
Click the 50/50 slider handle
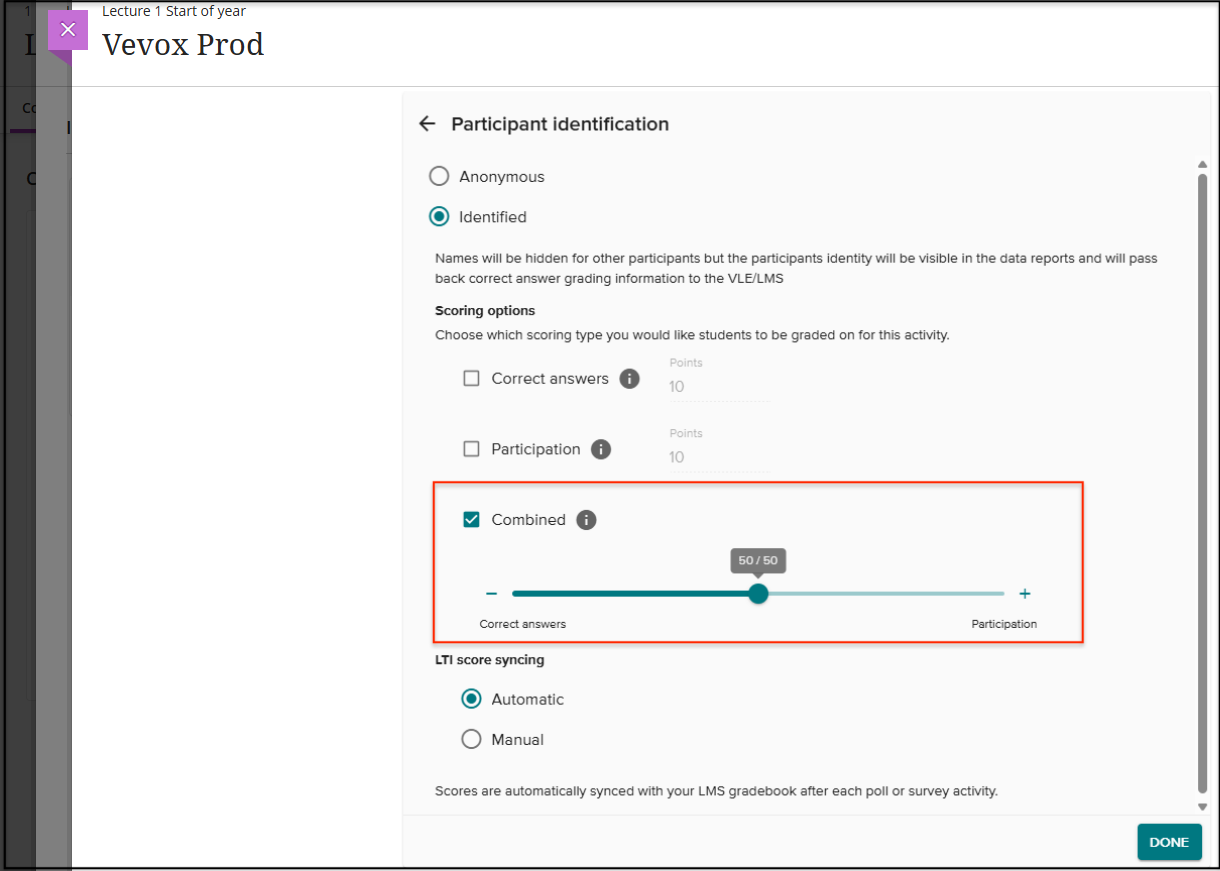pos(758,594)
